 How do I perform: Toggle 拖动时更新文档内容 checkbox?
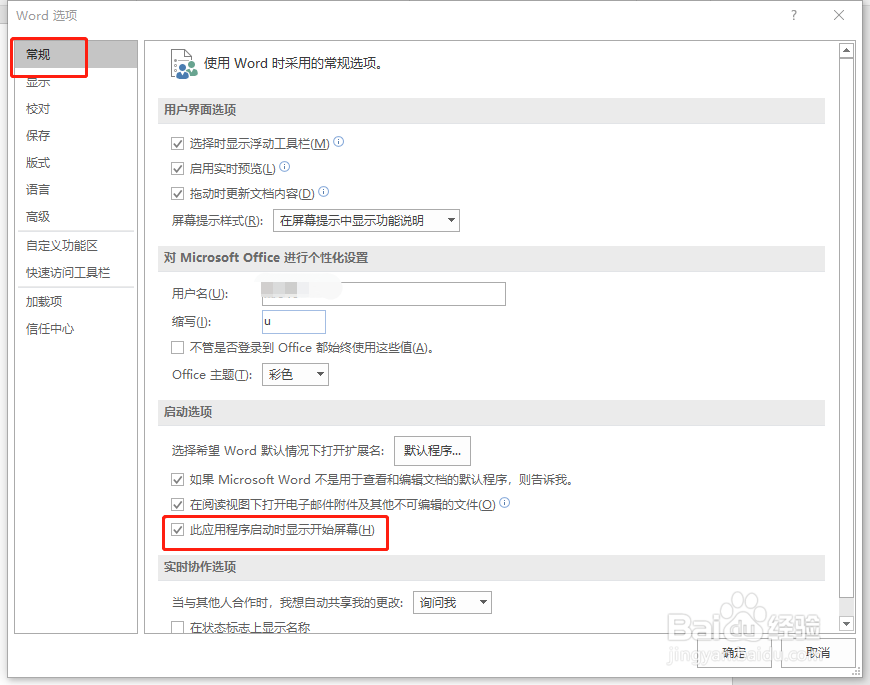point(178,194)
